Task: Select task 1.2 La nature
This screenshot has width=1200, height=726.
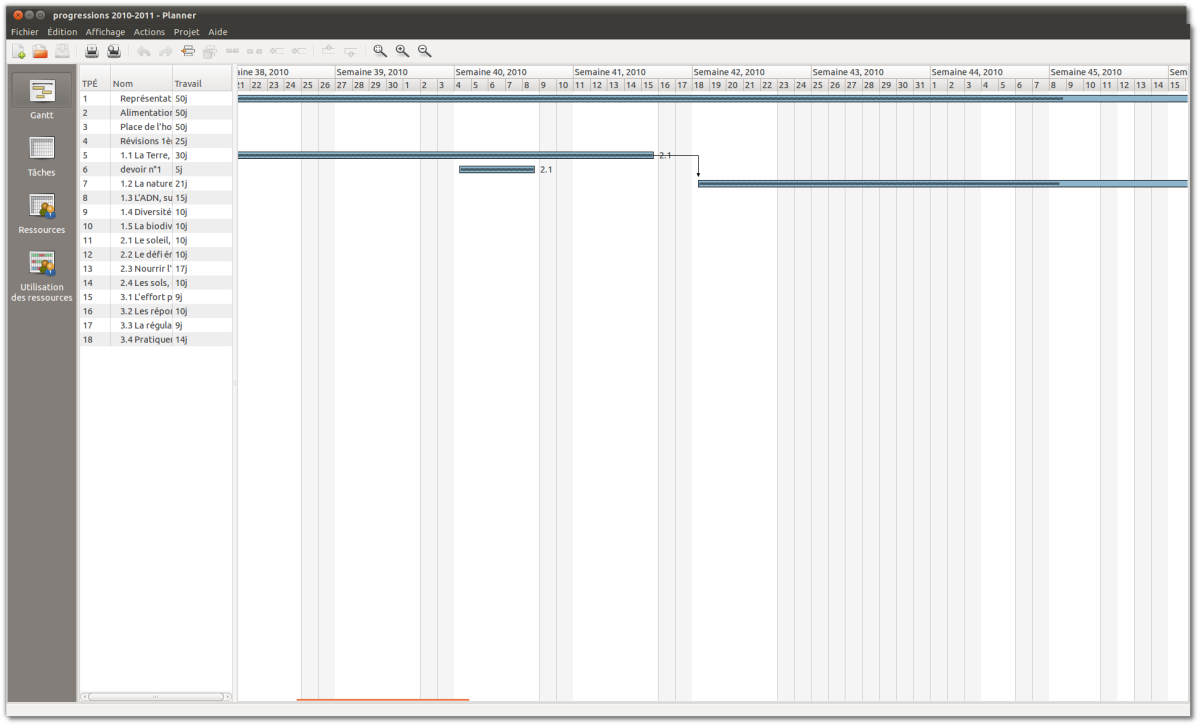Action: (156, 184)
